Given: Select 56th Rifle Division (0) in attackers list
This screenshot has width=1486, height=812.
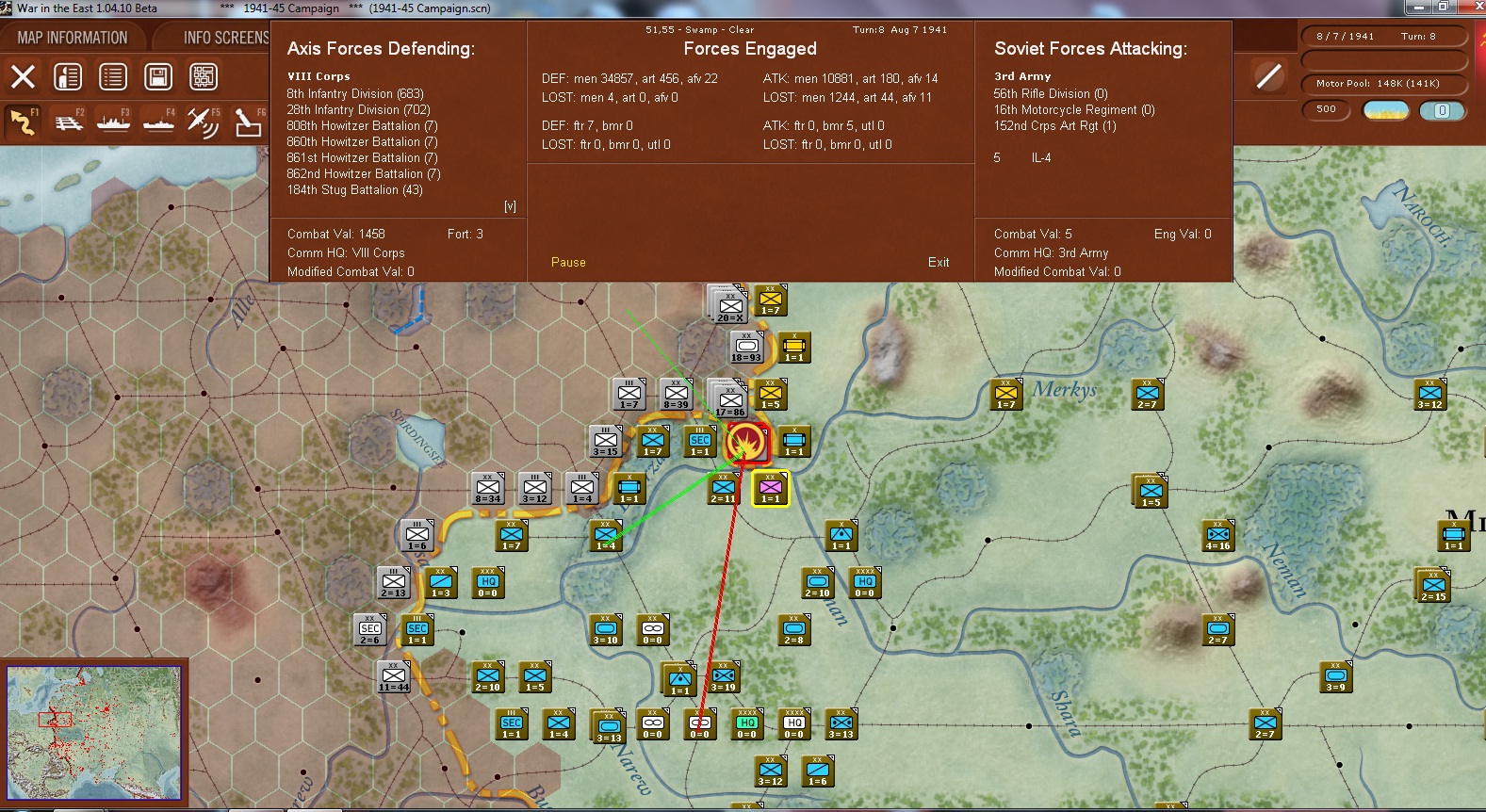Looking at the screenshot, I should 1051,94.
